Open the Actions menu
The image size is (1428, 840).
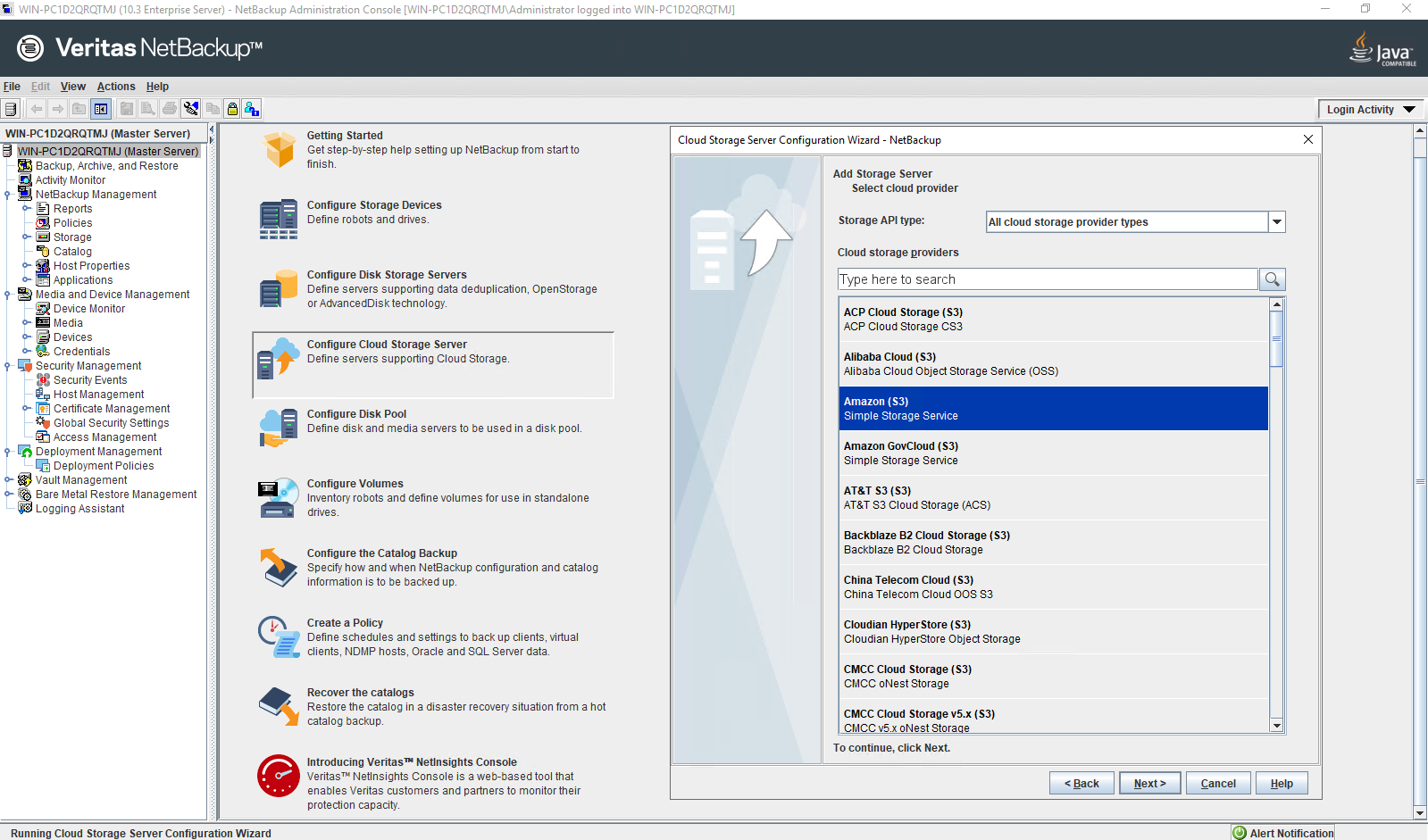pos(116,87)
